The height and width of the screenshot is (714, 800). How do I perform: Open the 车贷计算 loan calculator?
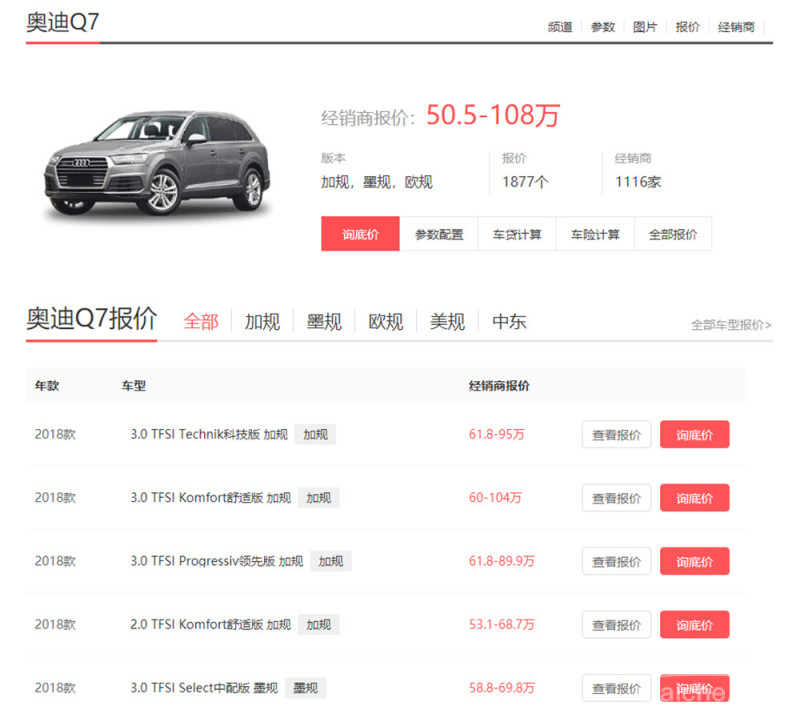point(517,234)
